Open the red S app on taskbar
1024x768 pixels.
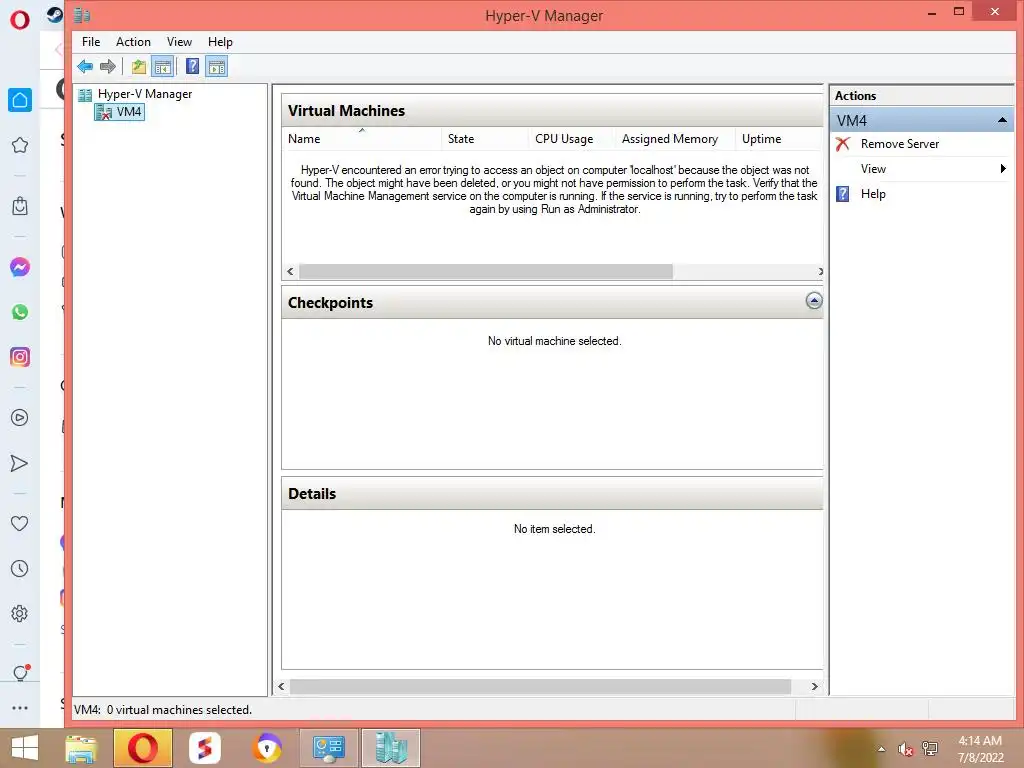pyautogui.click(x=204, y=748)
